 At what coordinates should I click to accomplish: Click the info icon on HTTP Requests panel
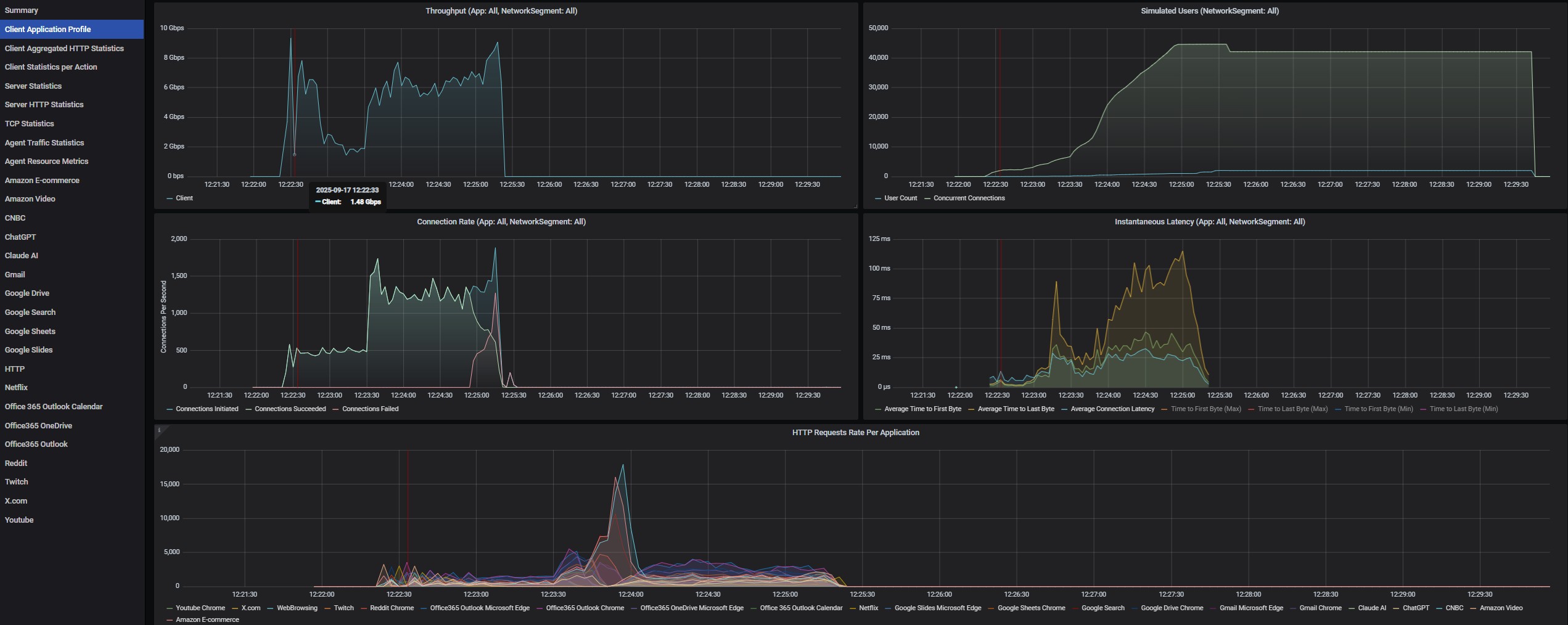(159, 430)
